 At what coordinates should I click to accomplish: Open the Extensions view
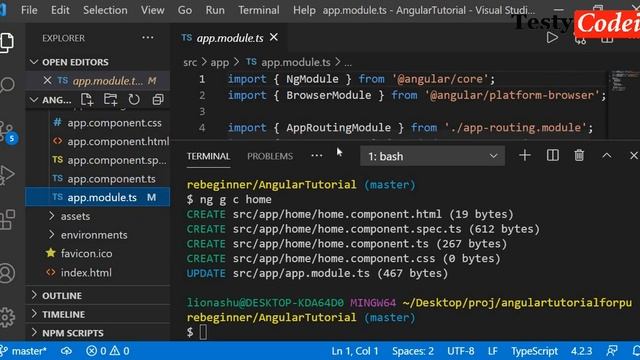[x=7, y=220]
